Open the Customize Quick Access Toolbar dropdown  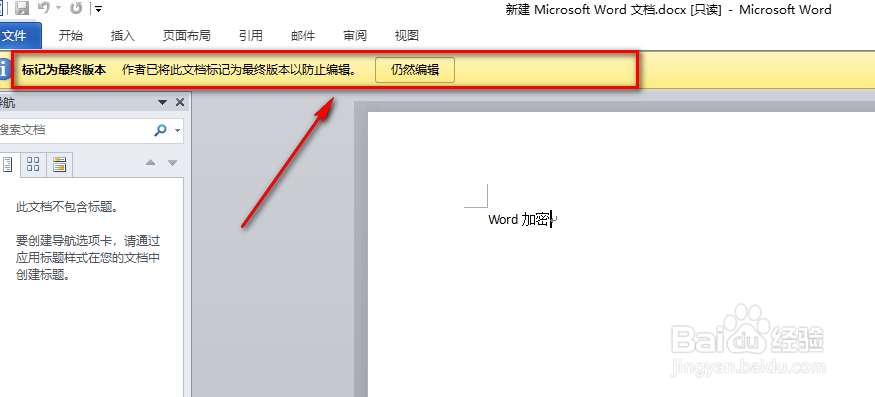click(x=98, y=8)
